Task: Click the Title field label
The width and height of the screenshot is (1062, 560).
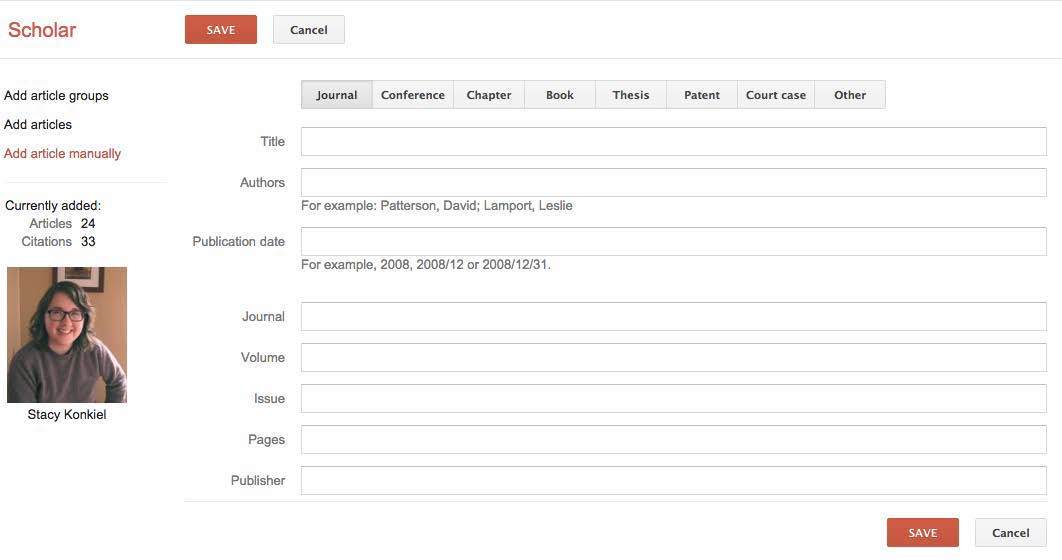Action: tap(272, 142)
